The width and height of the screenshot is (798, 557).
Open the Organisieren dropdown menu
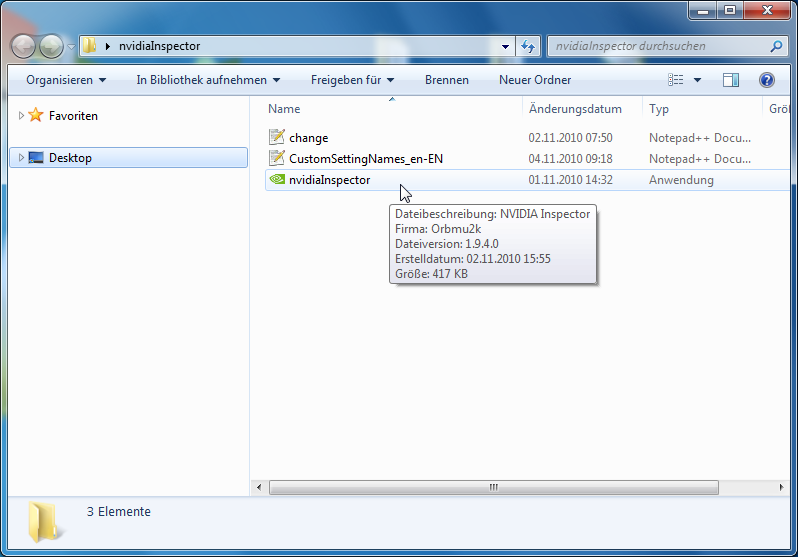[x=66, y=80]
